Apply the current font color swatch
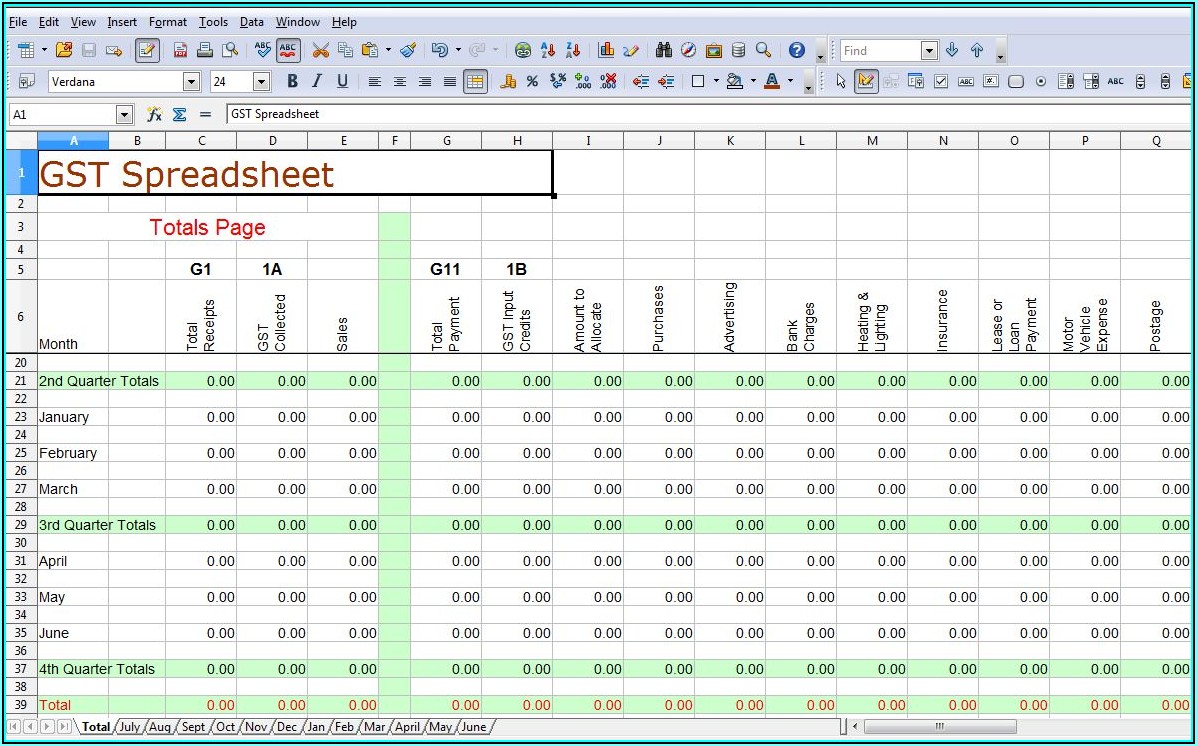 771,81
